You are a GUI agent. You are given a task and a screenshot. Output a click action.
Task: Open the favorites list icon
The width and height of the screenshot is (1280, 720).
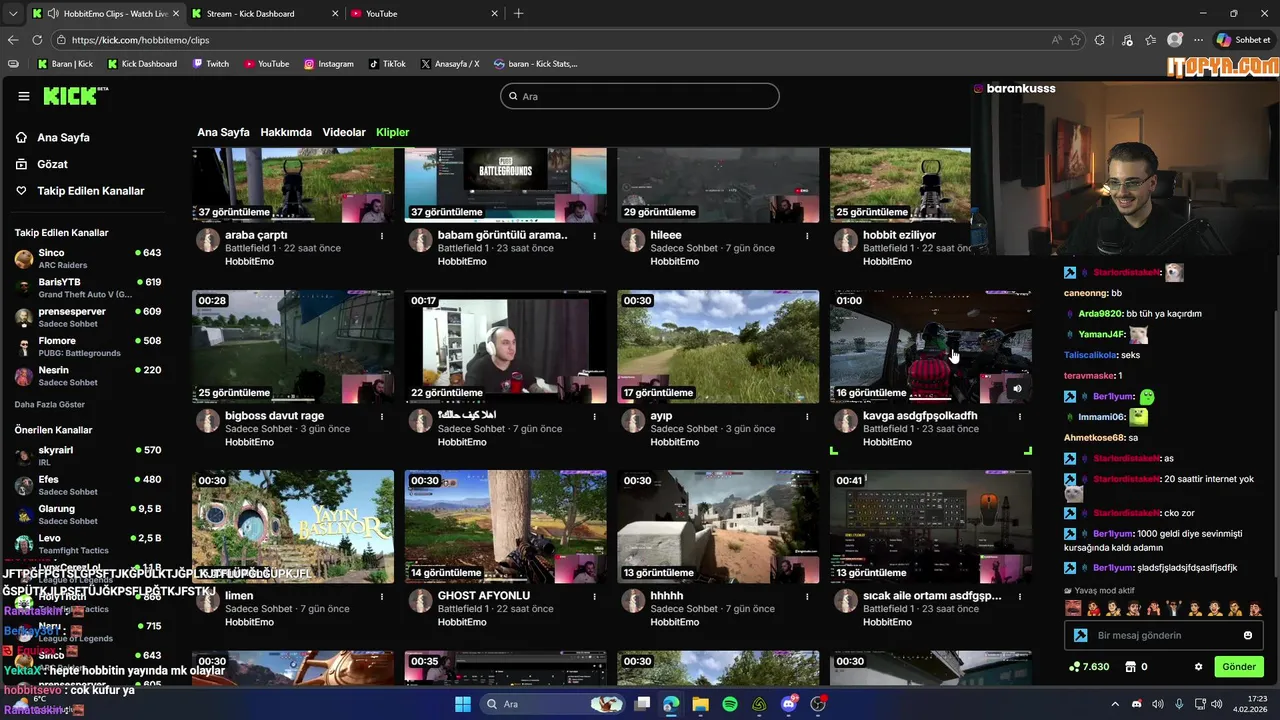[x=1151, y=40]
